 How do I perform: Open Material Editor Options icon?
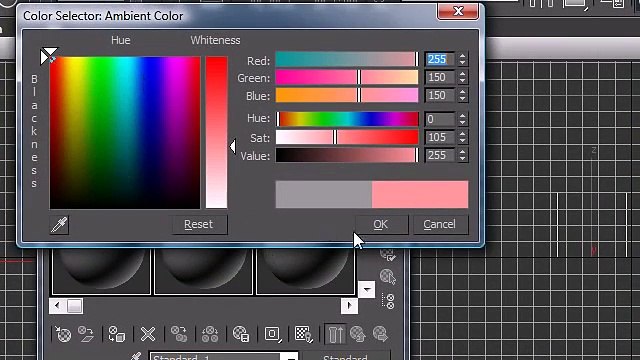click(x=388, y=254)
